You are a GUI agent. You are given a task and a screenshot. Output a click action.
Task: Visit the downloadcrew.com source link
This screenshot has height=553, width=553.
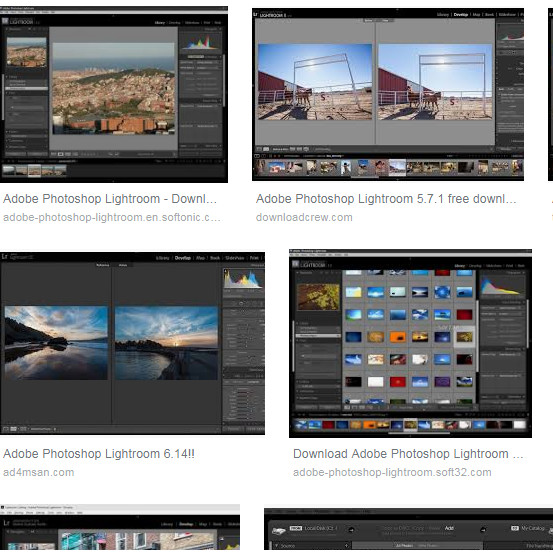point(304,217)
